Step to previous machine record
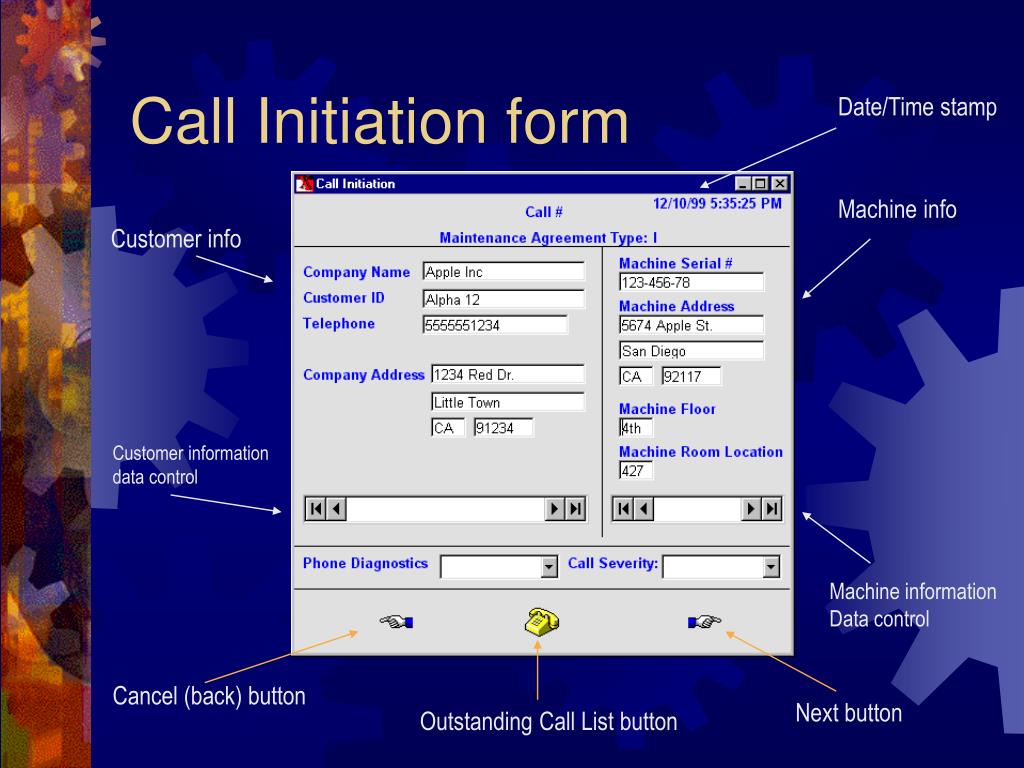Screen dimensions: 1024x768 click(644, 509)
